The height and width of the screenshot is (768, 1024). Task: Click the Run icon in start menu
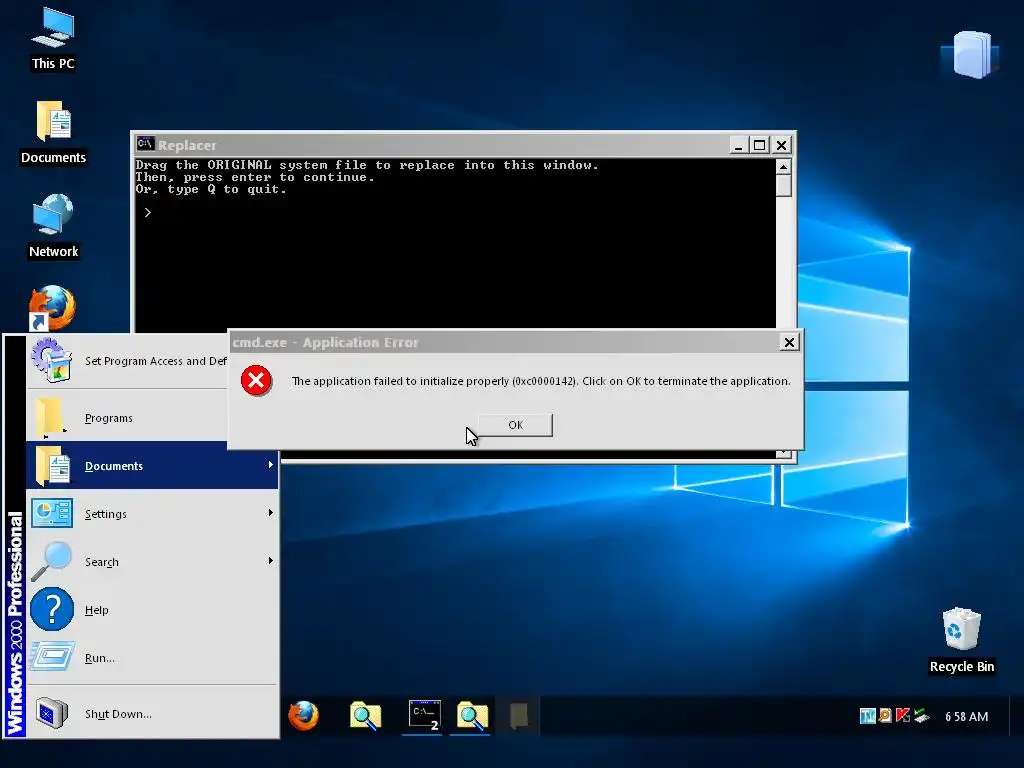click(x=52, y=656)
